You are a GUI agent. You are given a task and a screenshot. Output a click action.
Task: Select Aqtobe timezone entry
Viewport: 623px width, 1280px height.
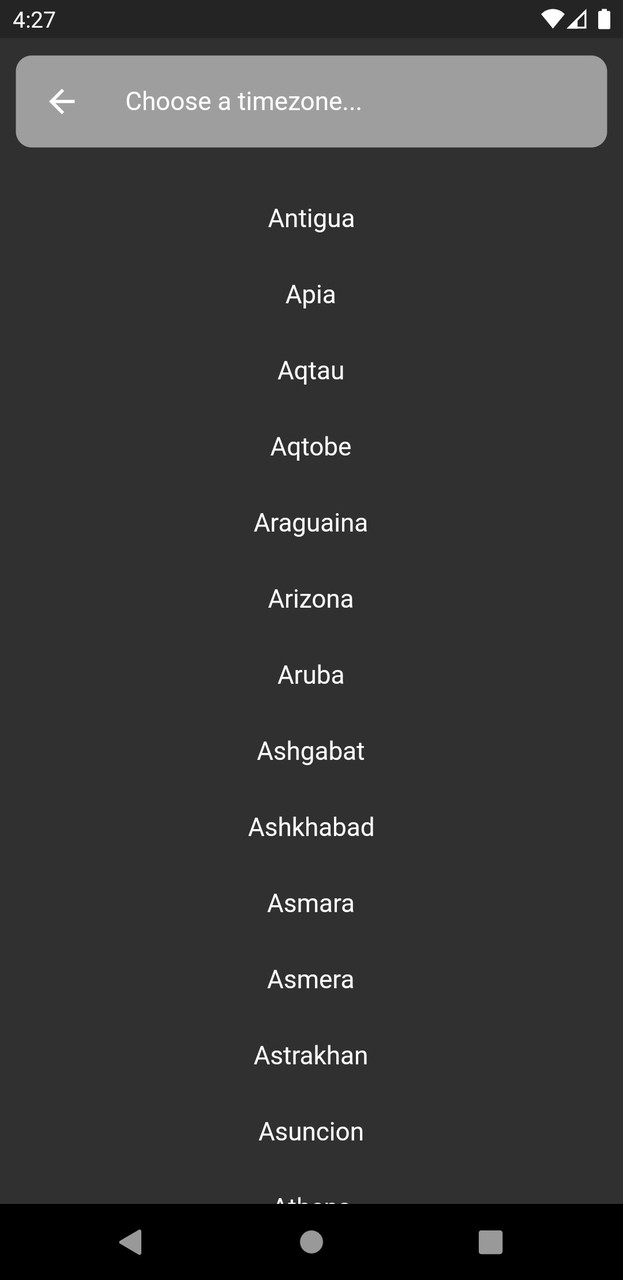pos(311,446)
